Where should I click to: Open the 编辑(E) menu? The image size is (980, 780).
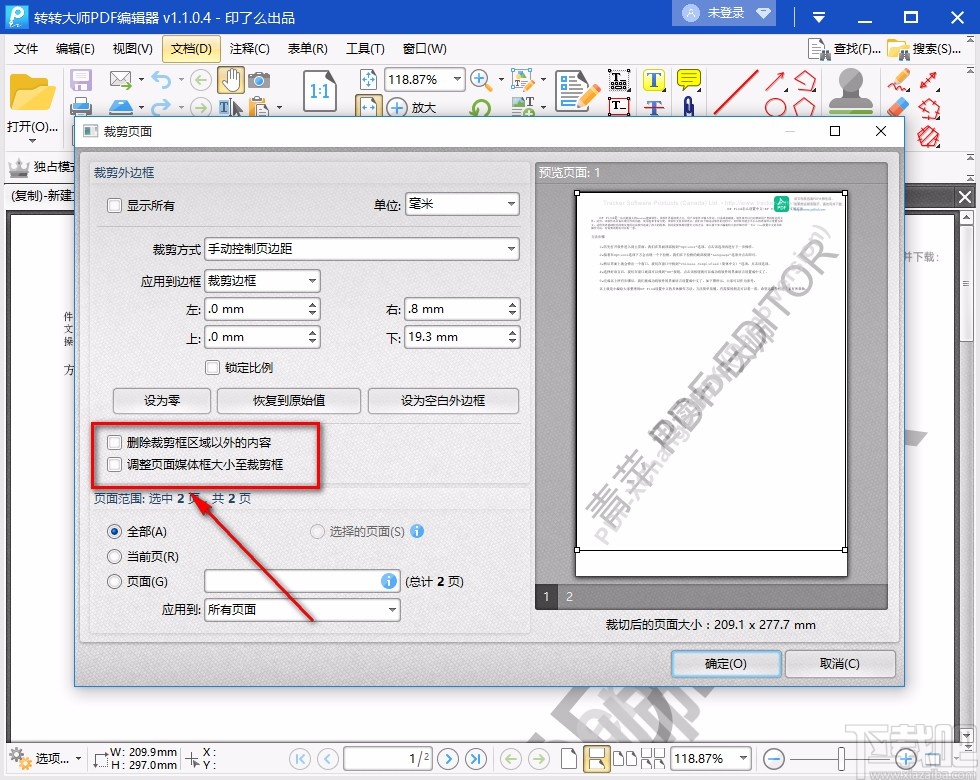click(74, 49)
